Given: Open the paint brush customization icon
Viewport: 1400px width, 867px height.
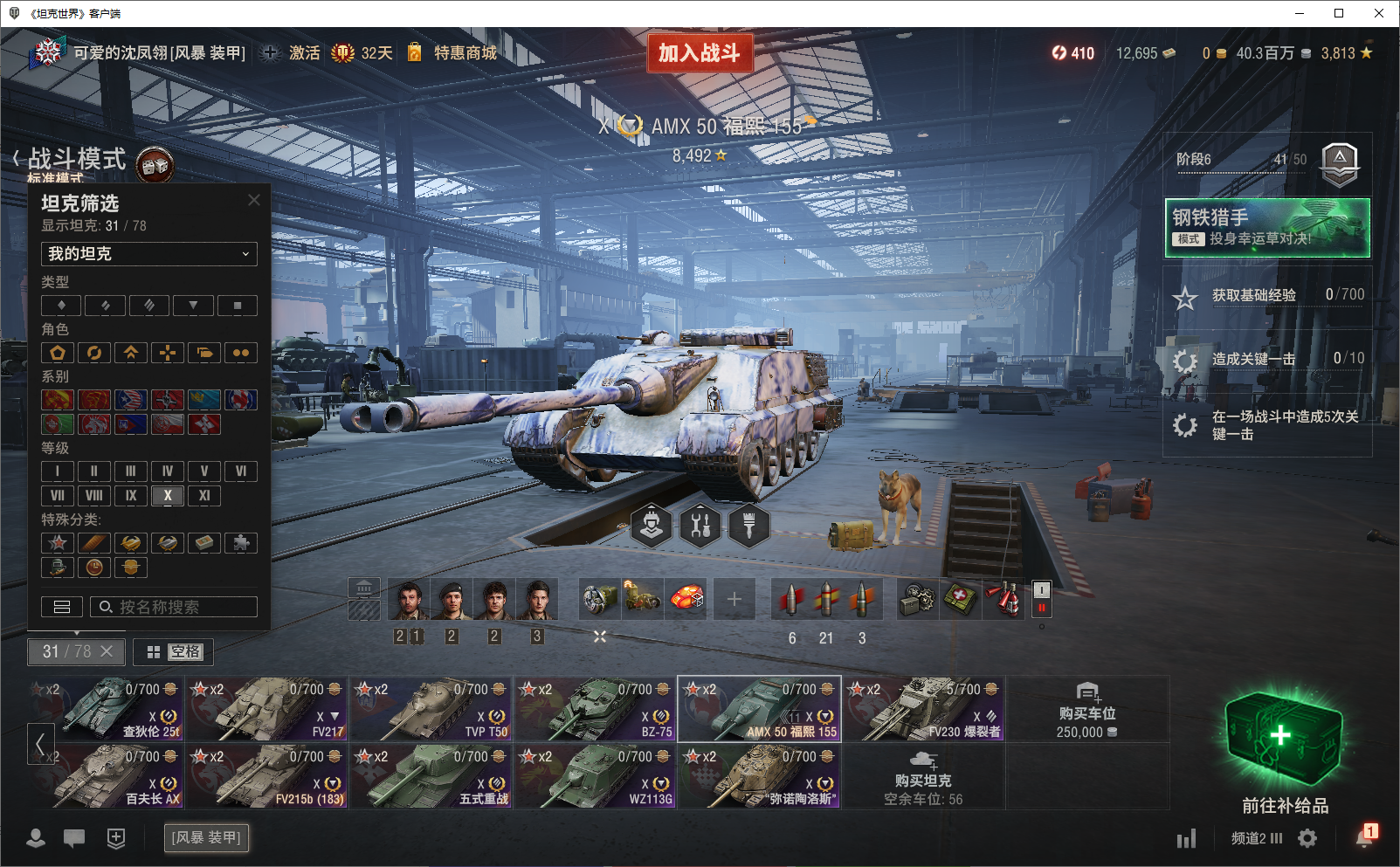Looking at the screenshot, I should [749, 526].
